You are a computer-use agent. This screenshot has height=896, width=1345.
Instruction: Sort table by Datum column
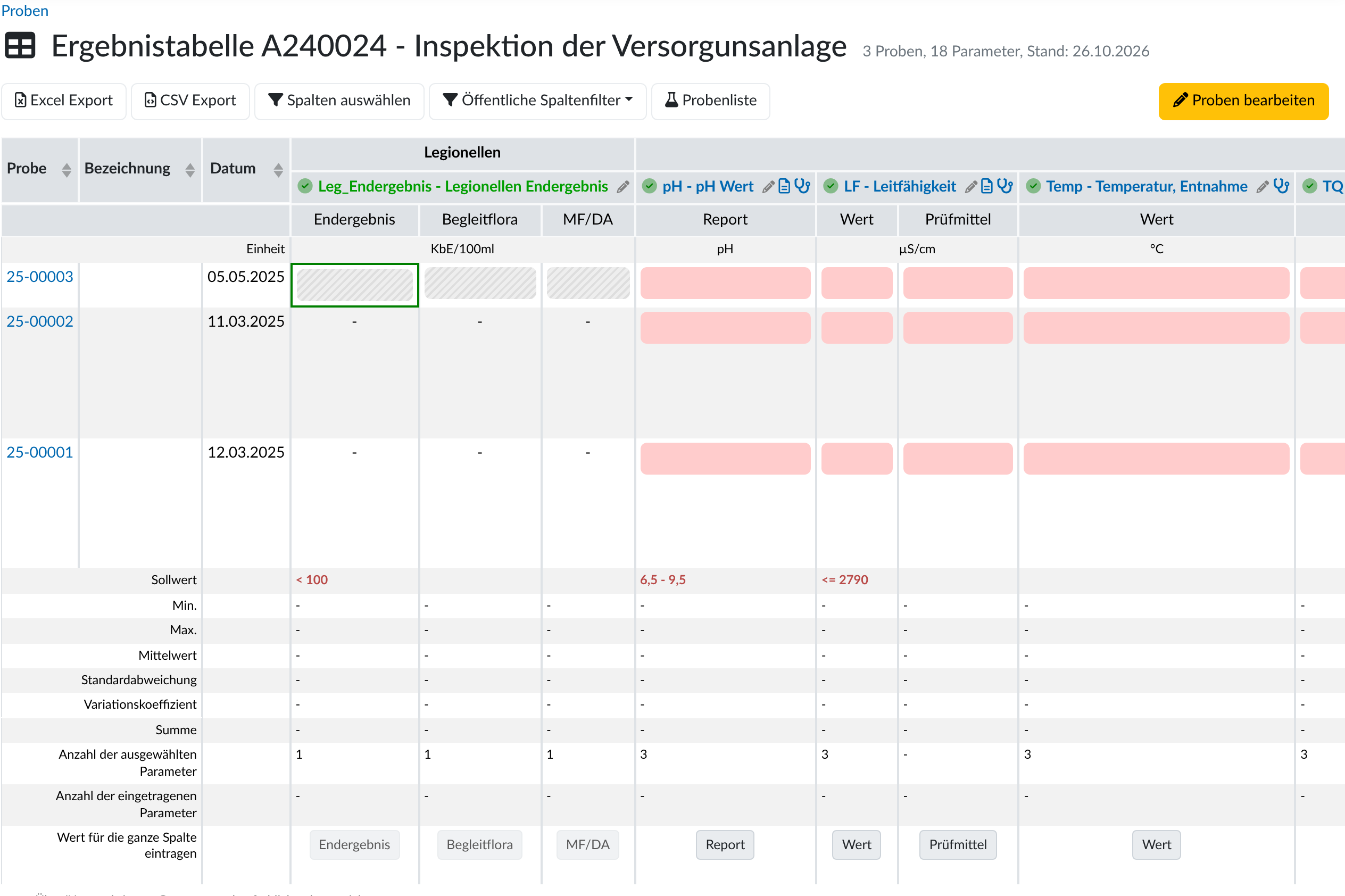[x=278, y=170]
